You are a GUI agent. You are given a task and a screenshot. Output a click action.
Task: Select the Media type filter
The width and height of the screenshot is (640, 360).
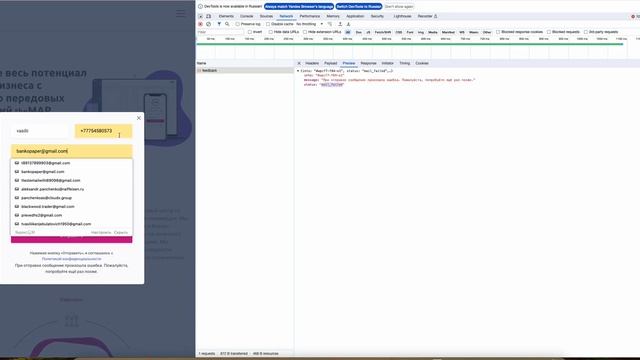[433, 32]
